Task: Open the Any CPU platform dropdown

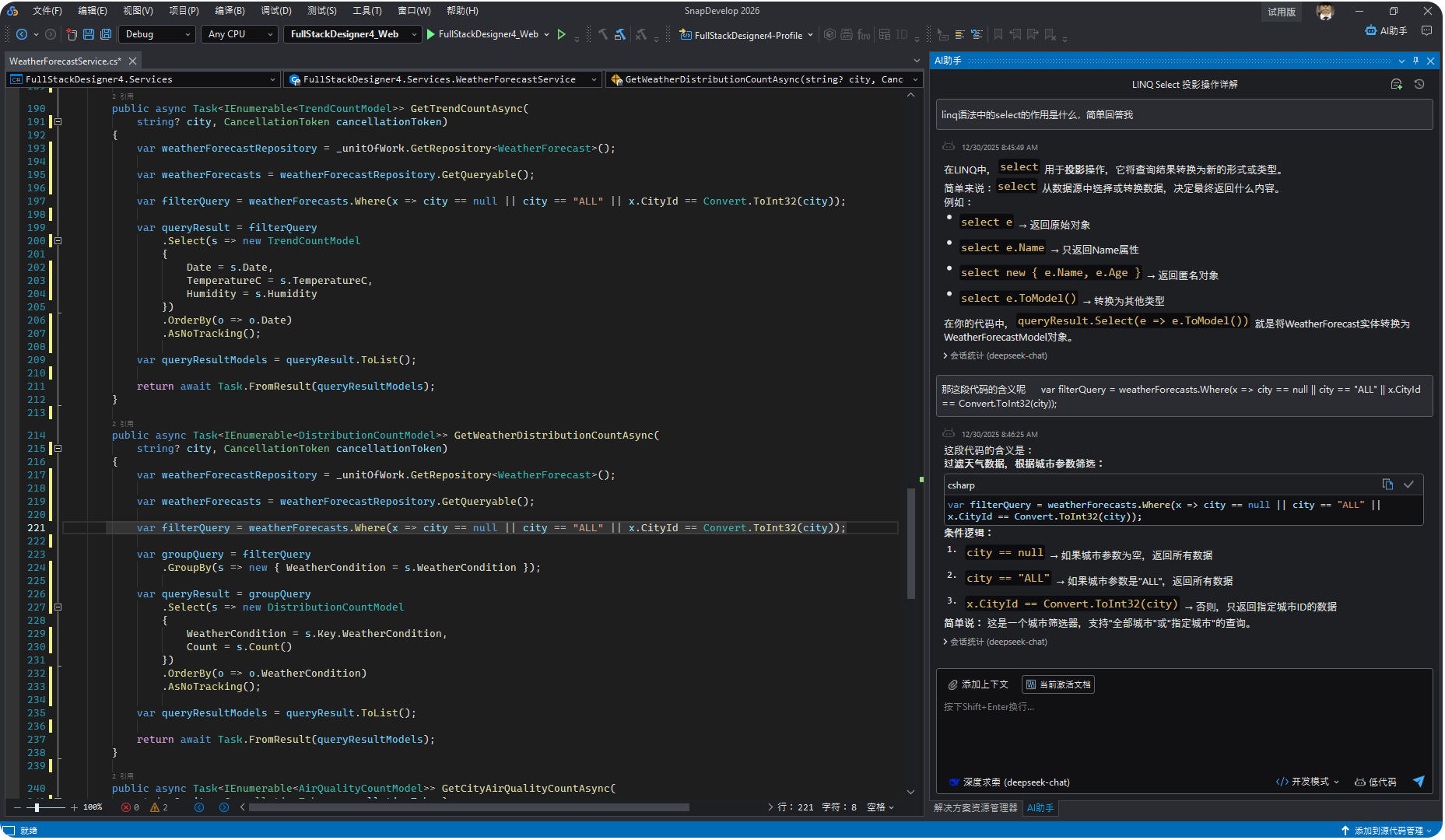Action: click(240, 34)
